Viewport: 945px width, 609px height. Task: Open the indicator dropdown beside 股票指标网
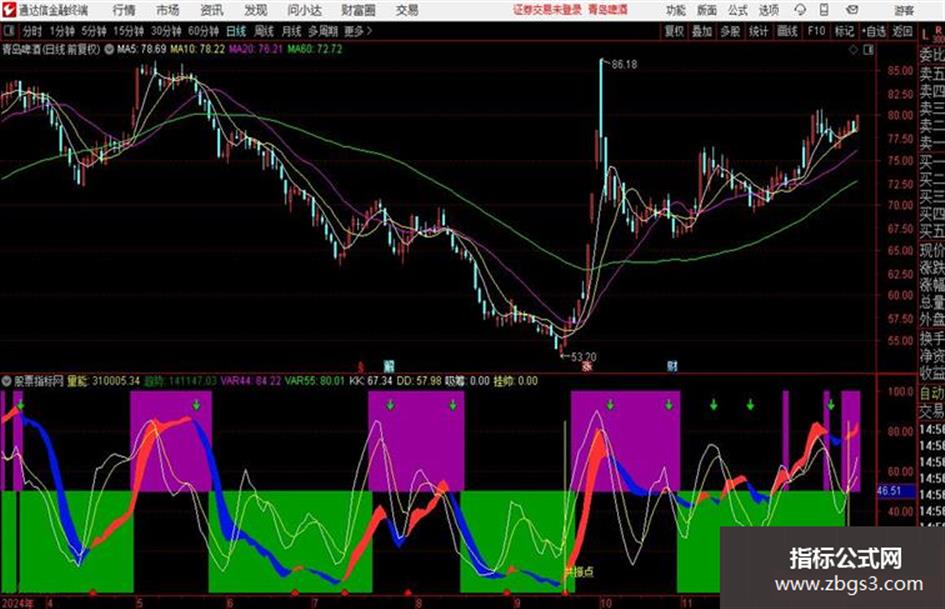click(7, 381)
